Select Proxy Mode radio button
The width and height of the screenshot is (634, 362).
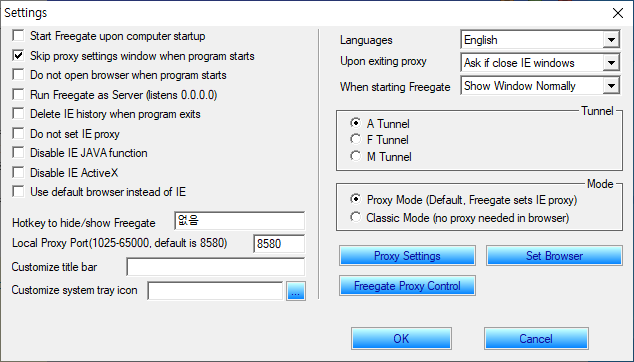pos(355,199)
